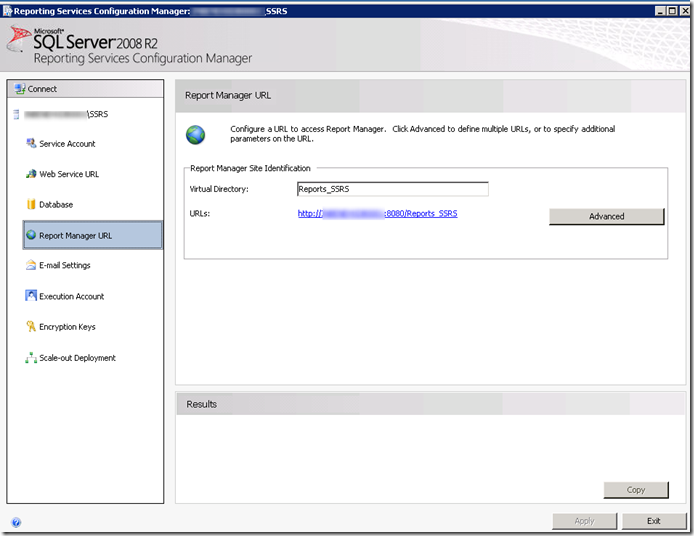
Task: Click the Connect server icon
Action: click(19, 89)
